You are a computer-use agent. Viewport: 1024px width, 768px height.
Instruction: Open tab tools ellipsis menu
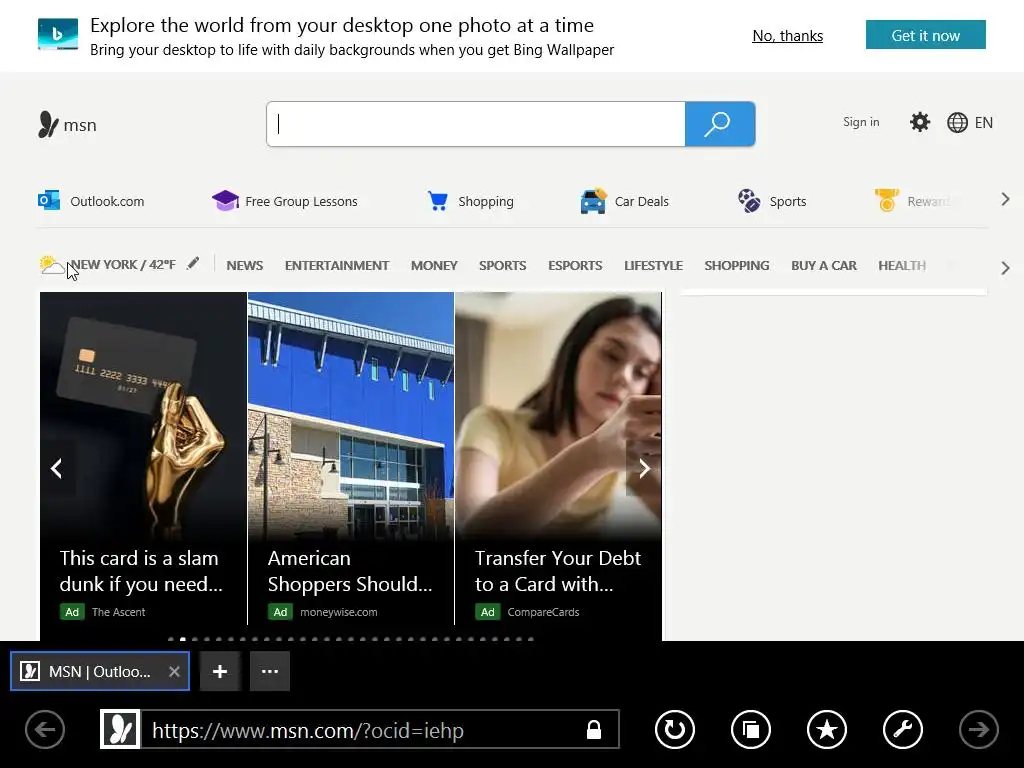[x=270, y=671]
